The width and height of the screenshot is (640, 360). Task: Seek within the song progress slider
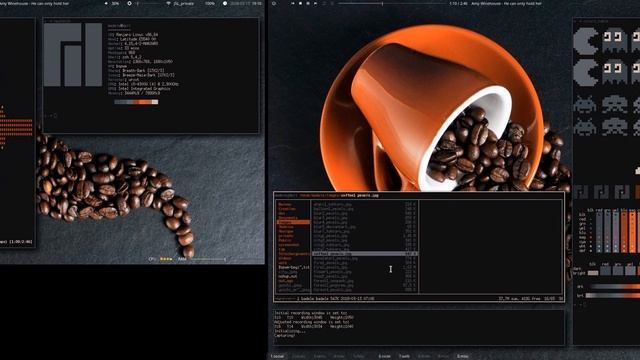click(x=392, y=3)
